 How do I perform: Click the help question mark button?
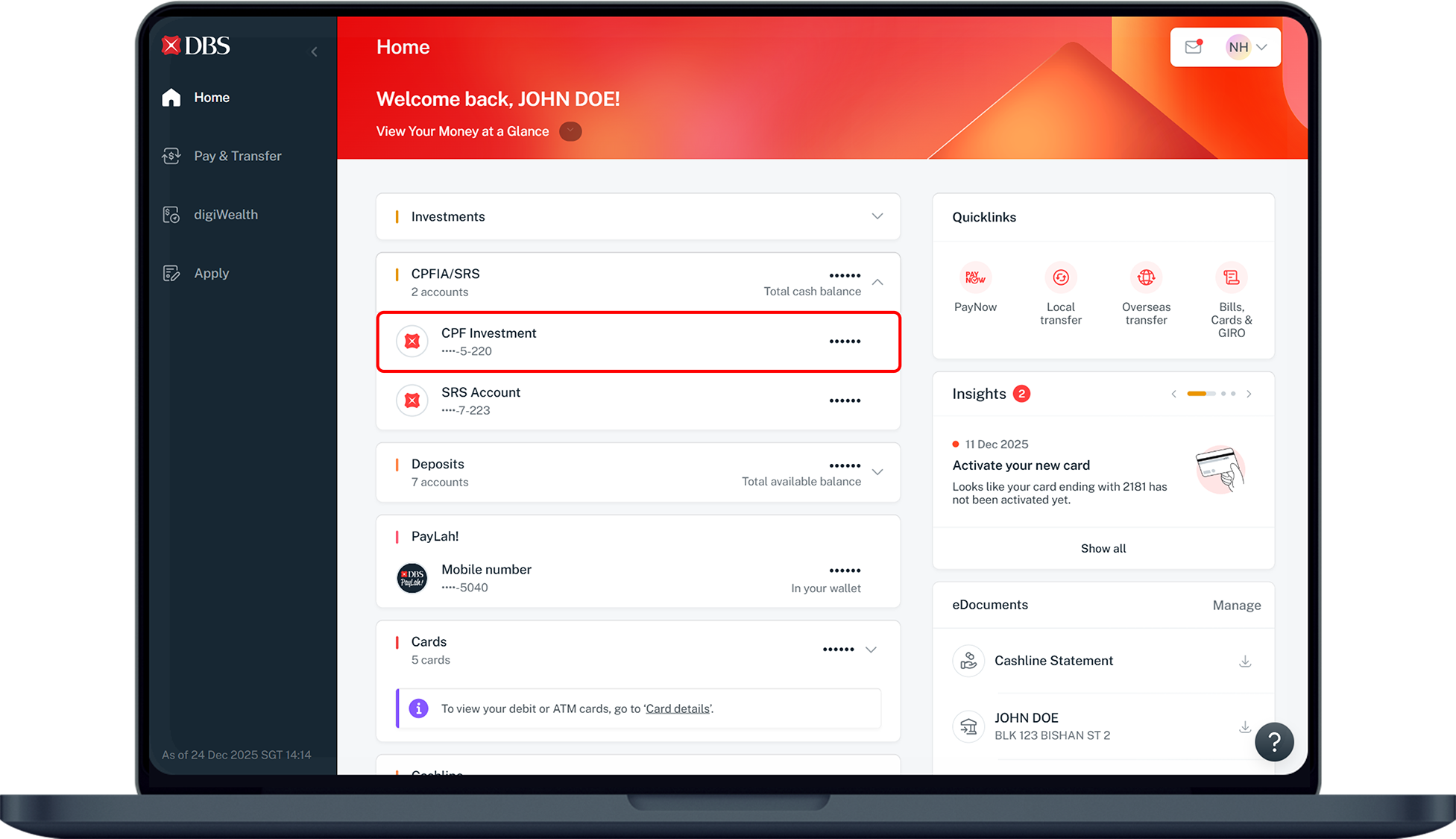(1274, 741)
